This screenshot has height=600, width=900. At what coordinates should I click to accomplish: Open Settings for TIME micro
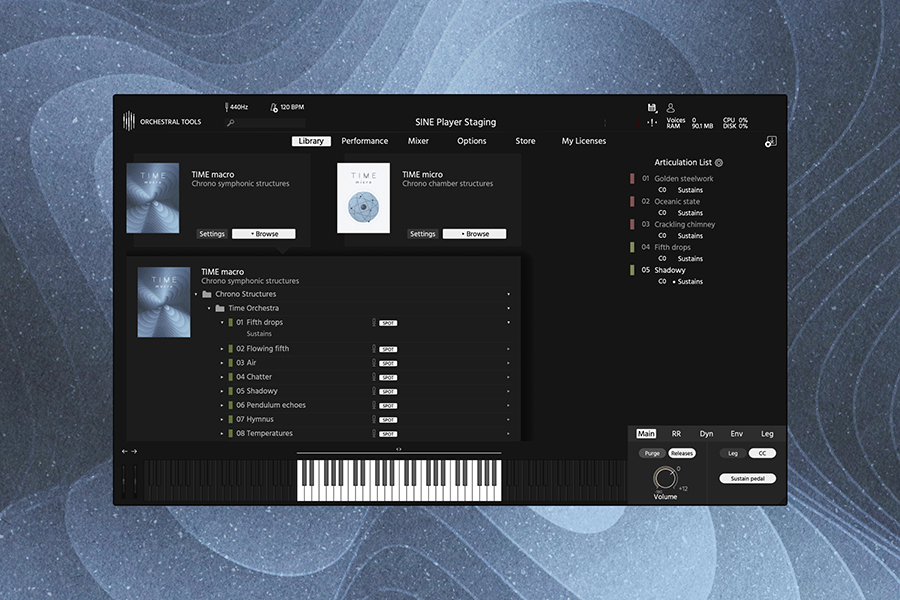point(422,234)
